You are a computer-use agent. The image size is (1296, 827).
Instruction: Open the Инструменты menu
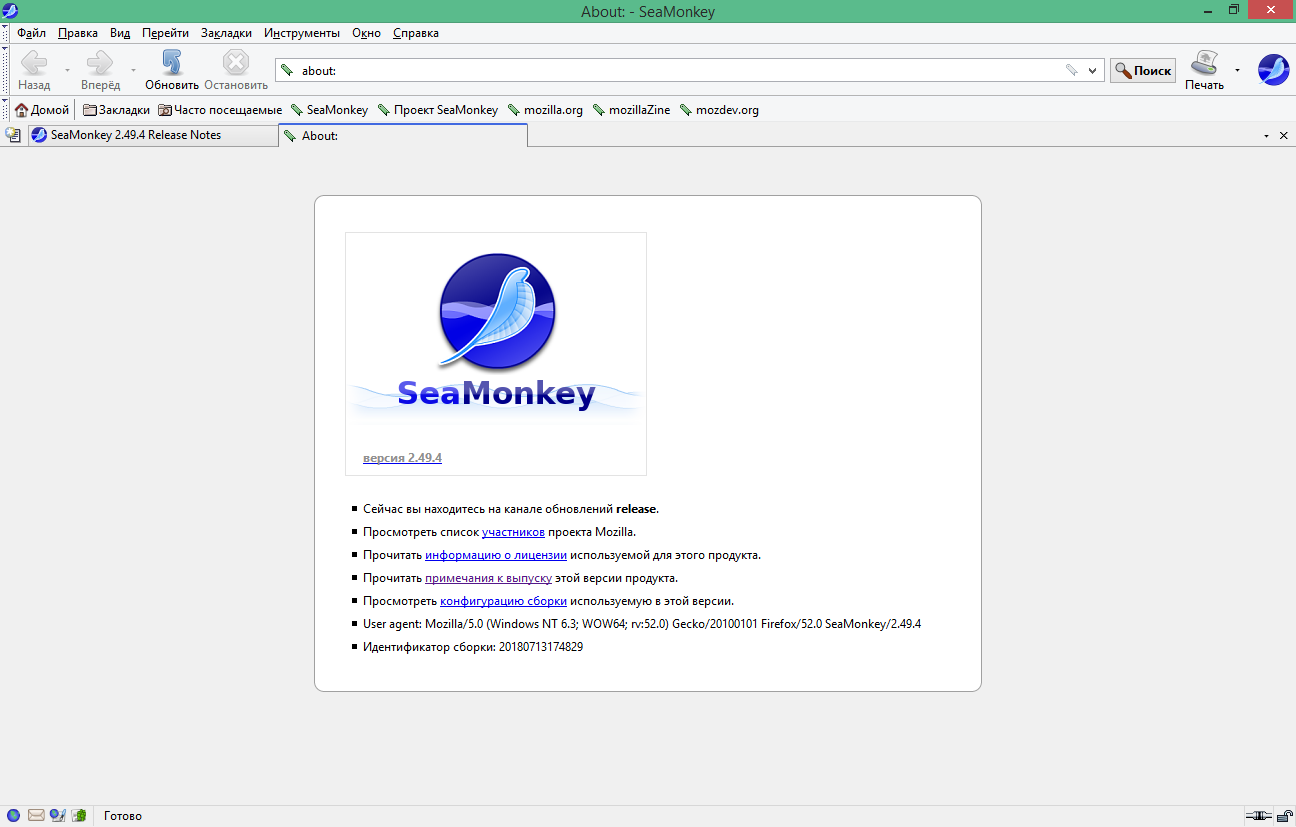(x=302, y=33)
